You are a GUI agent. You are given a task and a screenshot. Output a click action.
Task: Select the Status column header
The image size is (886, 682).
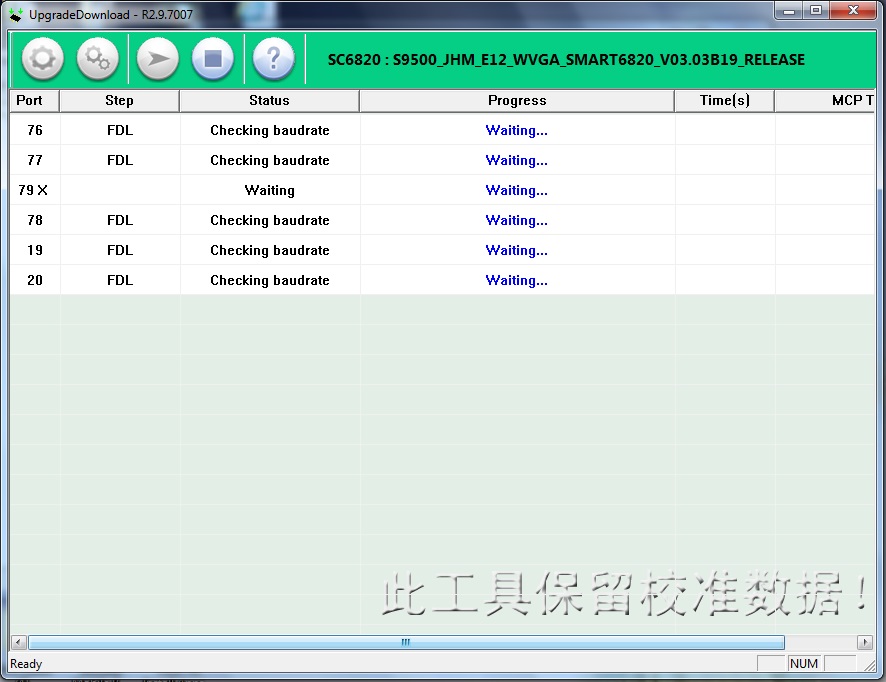coord(269,101)
